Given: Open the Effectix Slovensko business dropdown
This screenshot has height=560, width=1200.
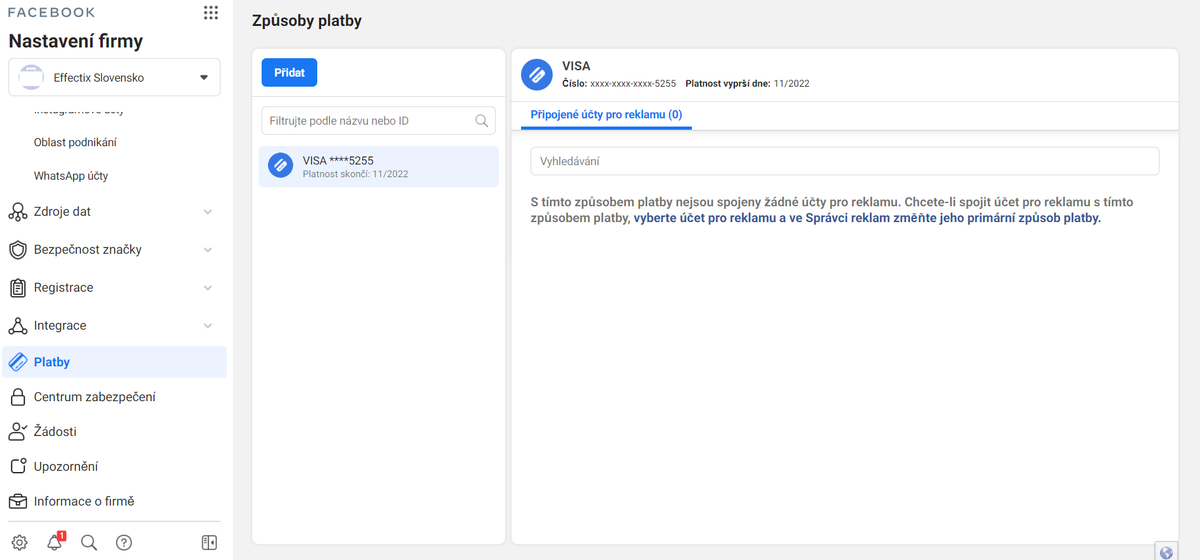Looking at the screenshot, I should pyautogui.click(x=114, y=77).
